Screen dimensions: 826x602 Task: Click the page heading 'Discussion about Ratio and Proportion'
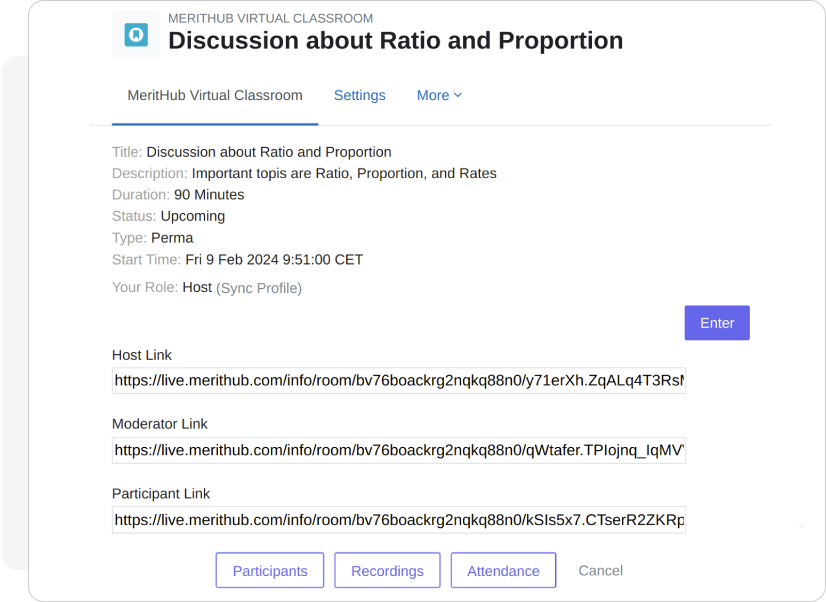coord(396,41)
